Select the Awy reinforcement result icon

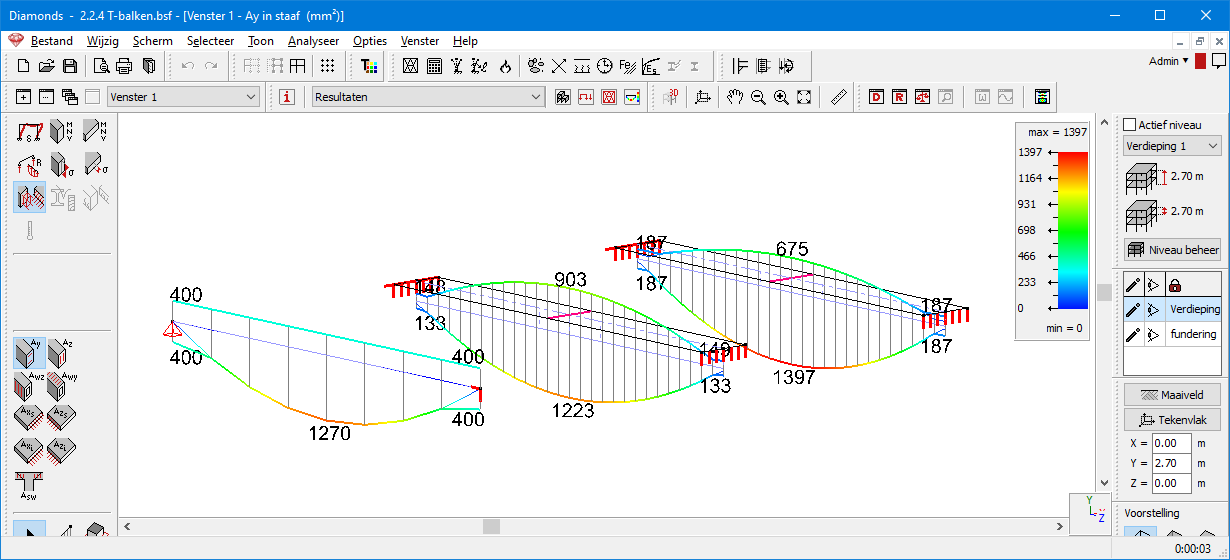(x=61, y=386)
